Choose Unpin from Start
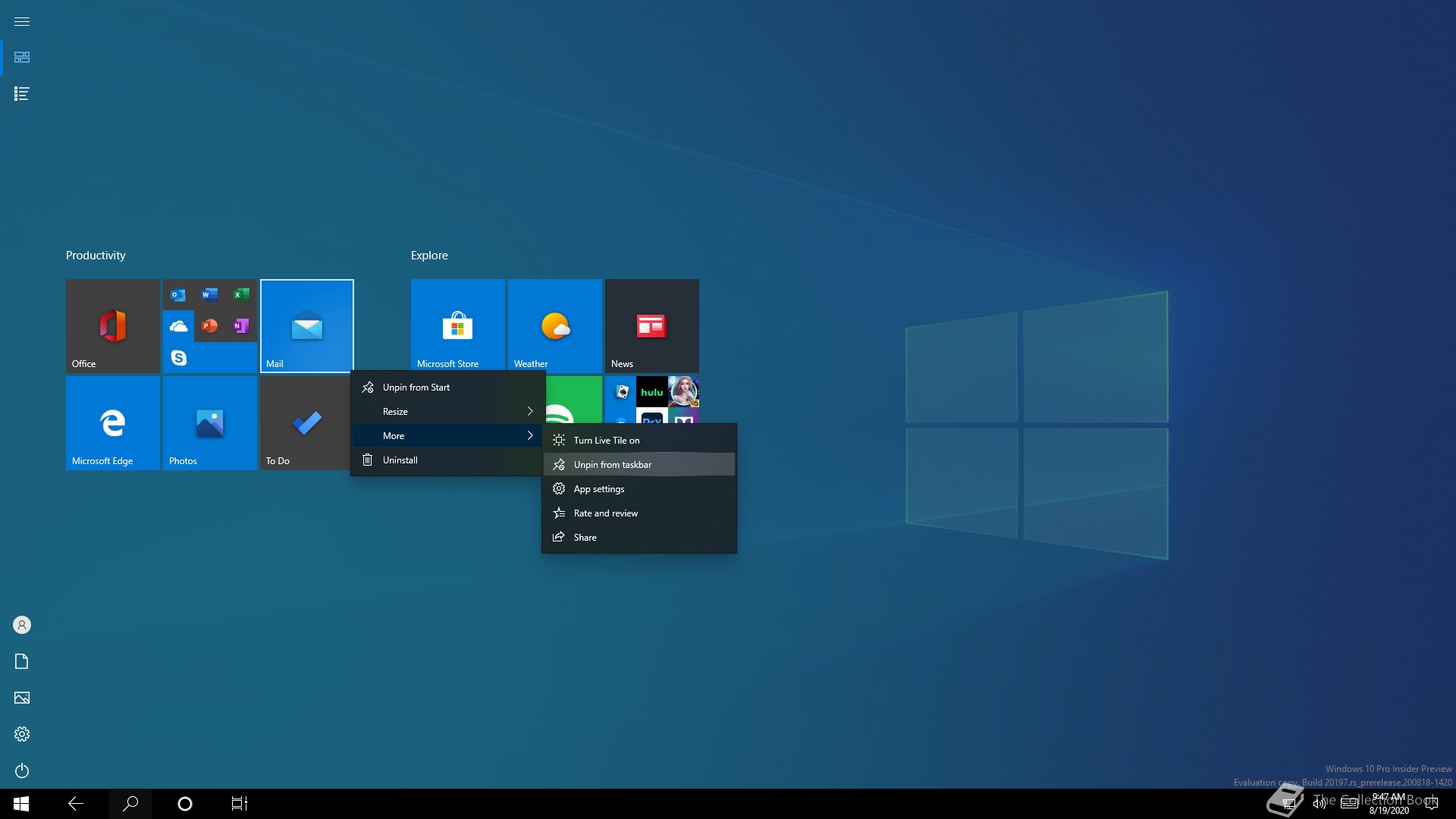The width and height of the screenshot is (1456, 819). pos(416,388)
